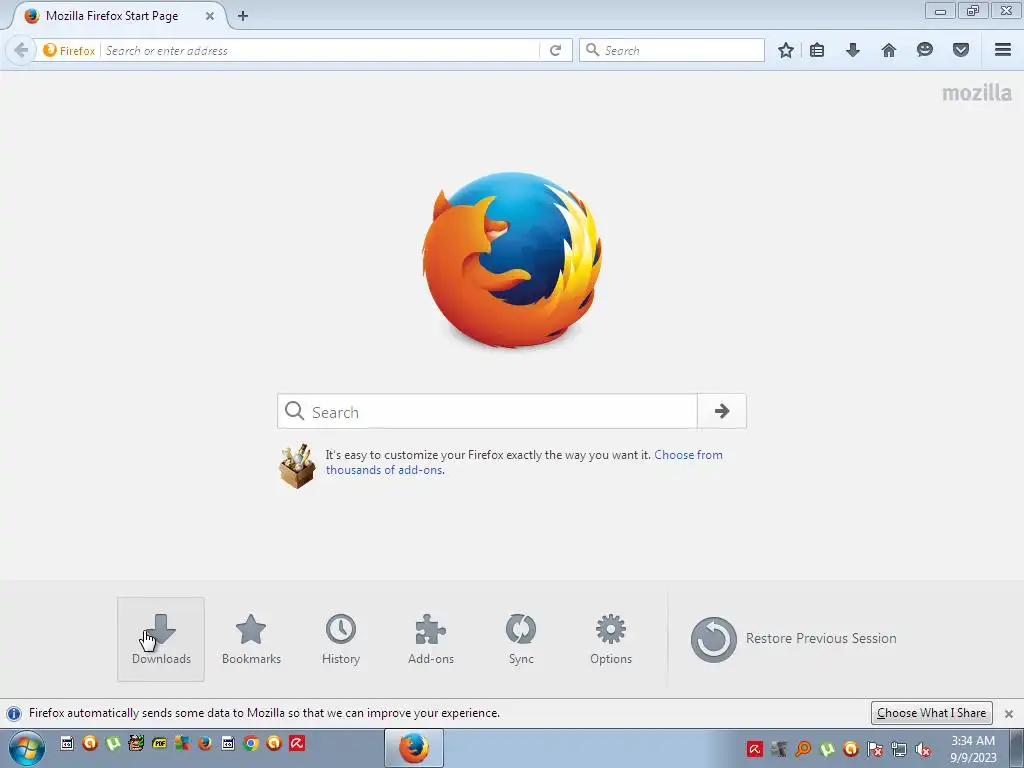The height and width of the screenshot is (768, 1024).
Task: Open History via the clock shortcut
Action: pos(341,639)
